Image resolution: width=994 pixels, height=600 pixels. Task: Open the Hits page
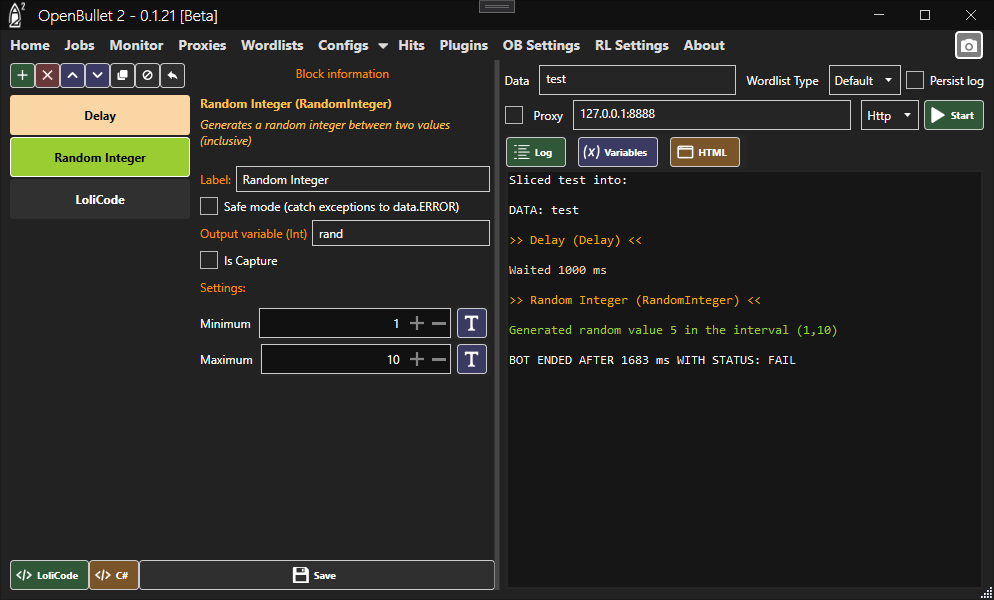[x=411, y=45]
